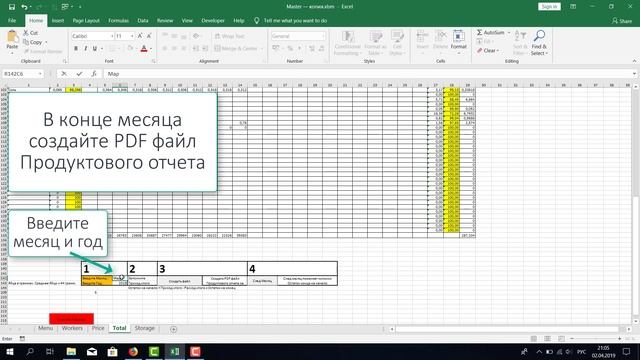Add a new sheet with plus icon

[173, 329]
